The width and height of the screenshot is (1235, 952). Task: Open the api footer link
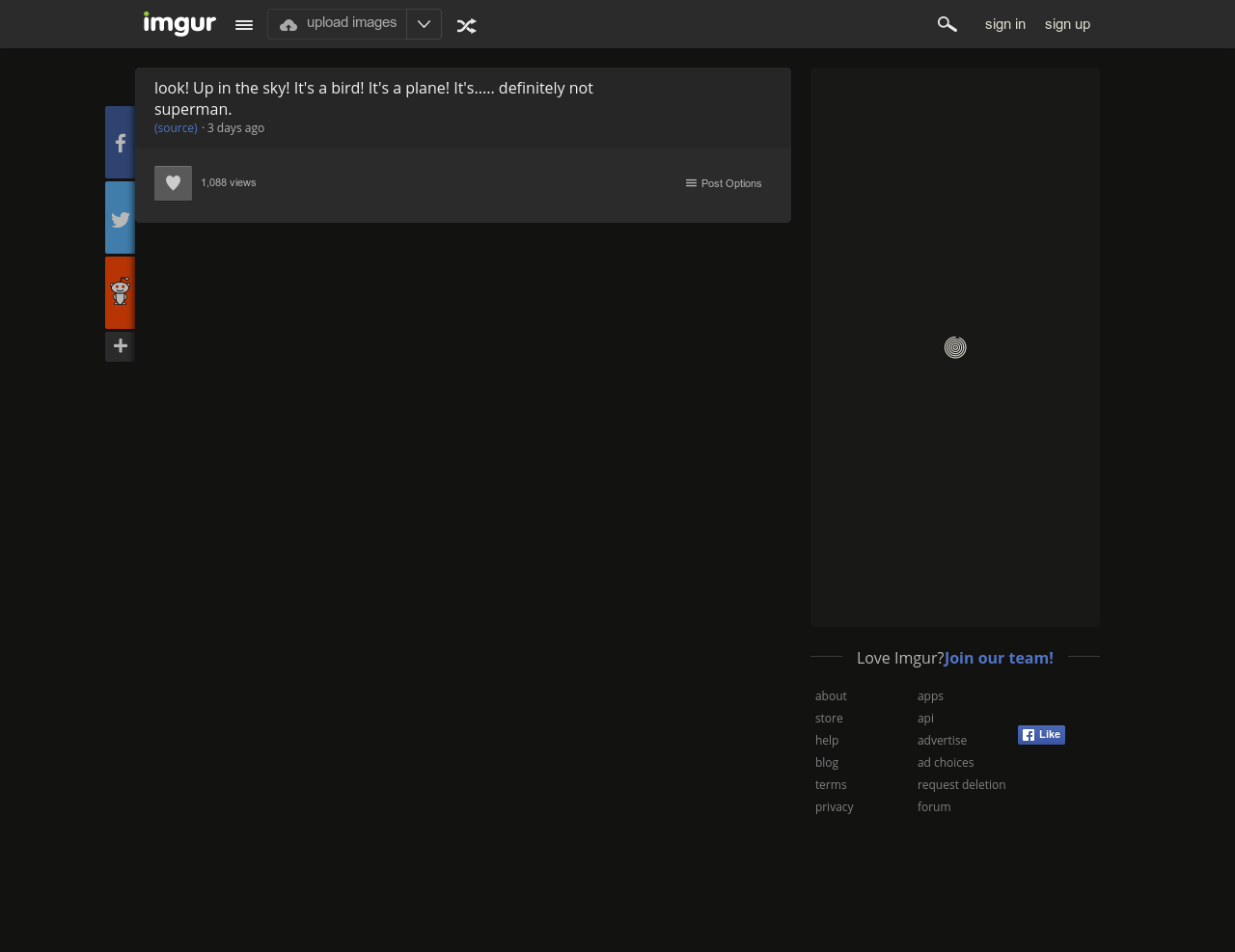pos(925,718)
